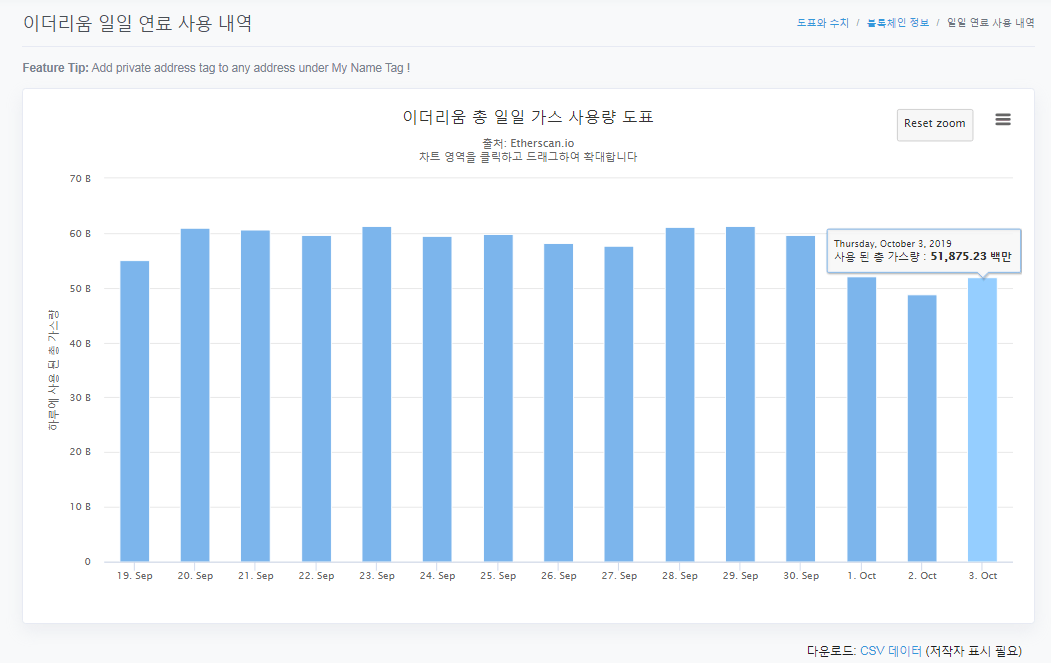
Task: Click the Reset zoom button
Action: 934,124
